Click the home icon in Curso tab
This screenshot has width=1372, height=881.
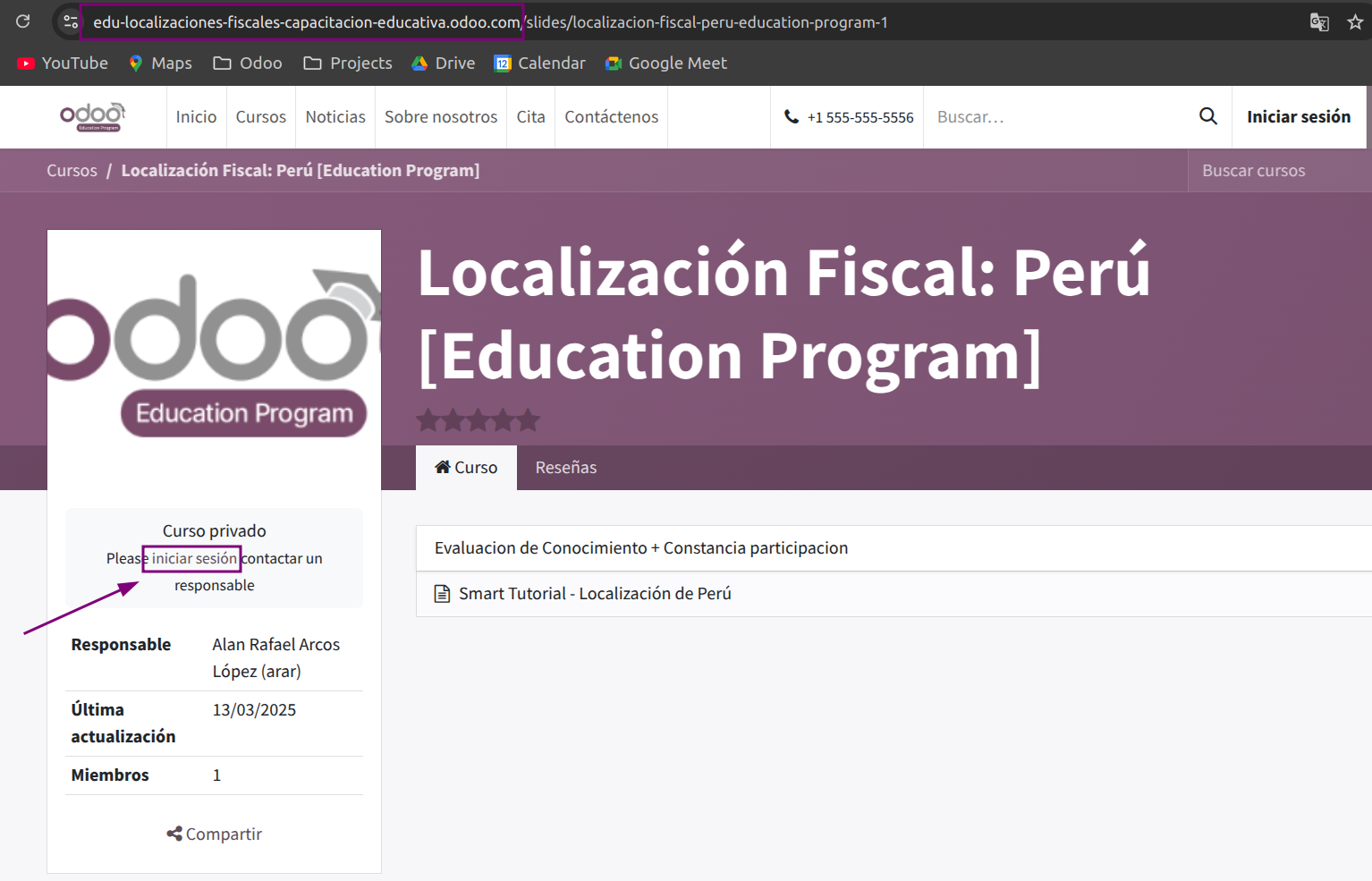[x=443, y=467]
